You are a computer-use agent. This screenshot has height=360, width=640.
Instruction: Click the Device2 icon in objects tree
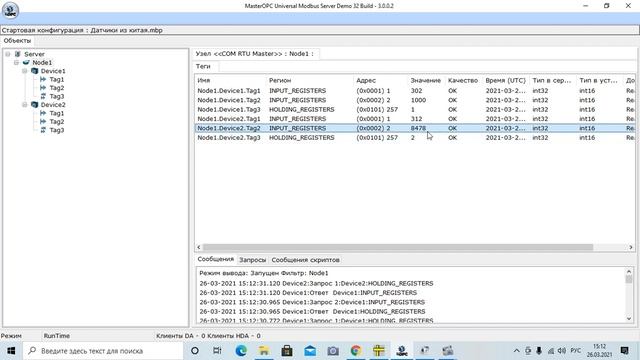click(x=35, y=105)
